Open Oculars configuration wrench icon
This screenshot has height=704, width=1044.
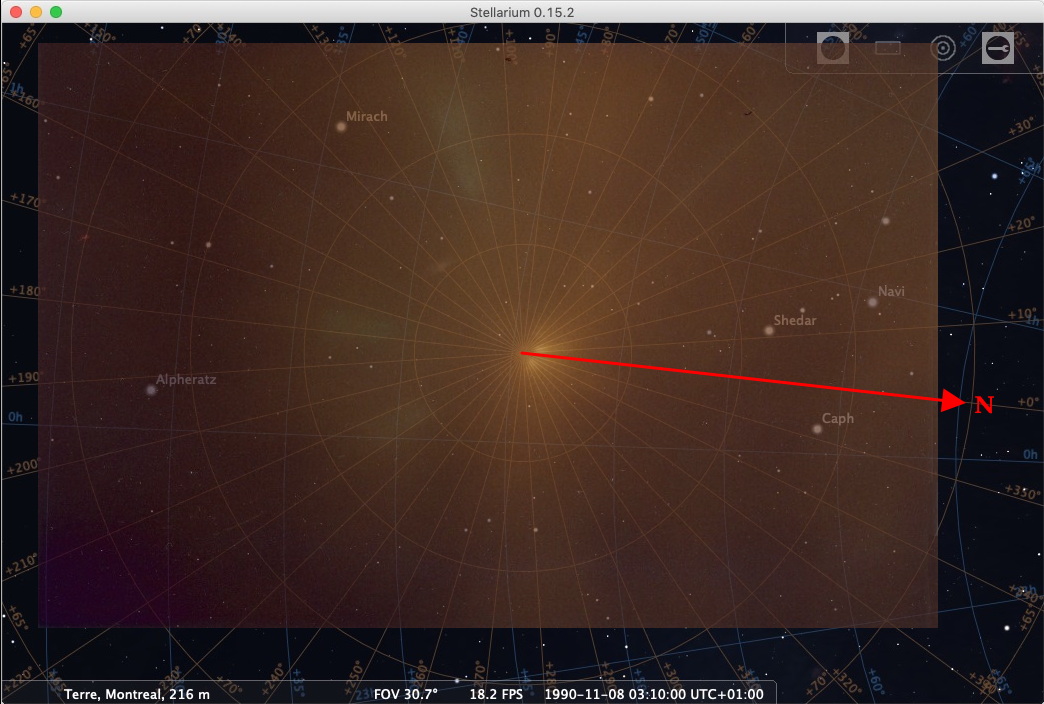coord(997,48)
